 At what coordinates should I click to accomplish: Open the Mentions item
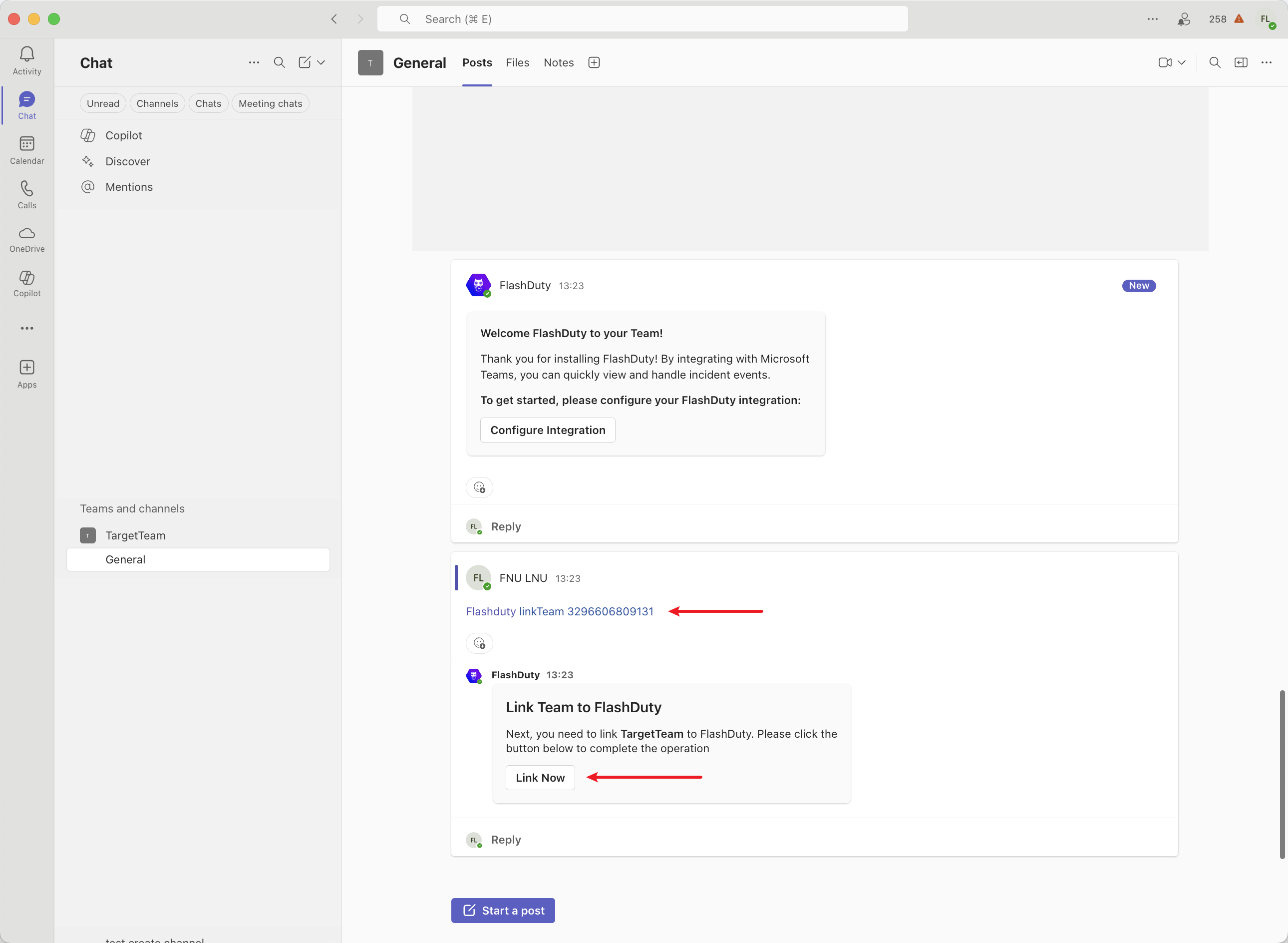(x=198, y=187)
